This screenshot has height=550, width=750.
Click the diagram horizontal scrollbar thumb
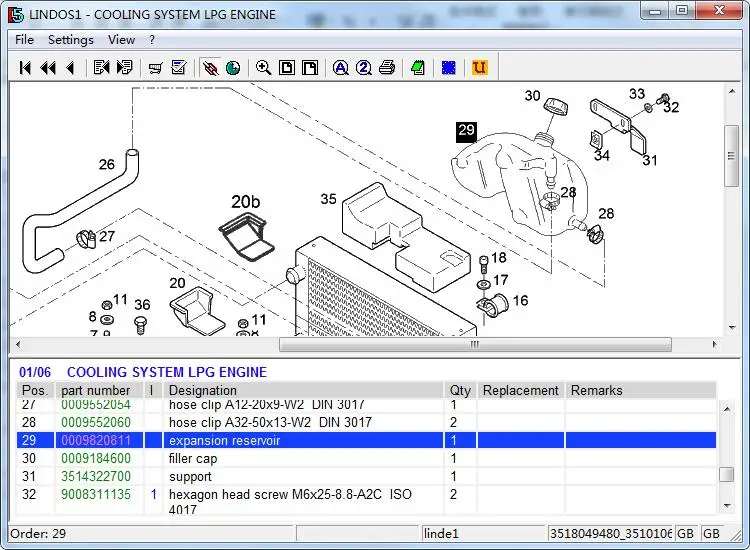coord(475,344)
